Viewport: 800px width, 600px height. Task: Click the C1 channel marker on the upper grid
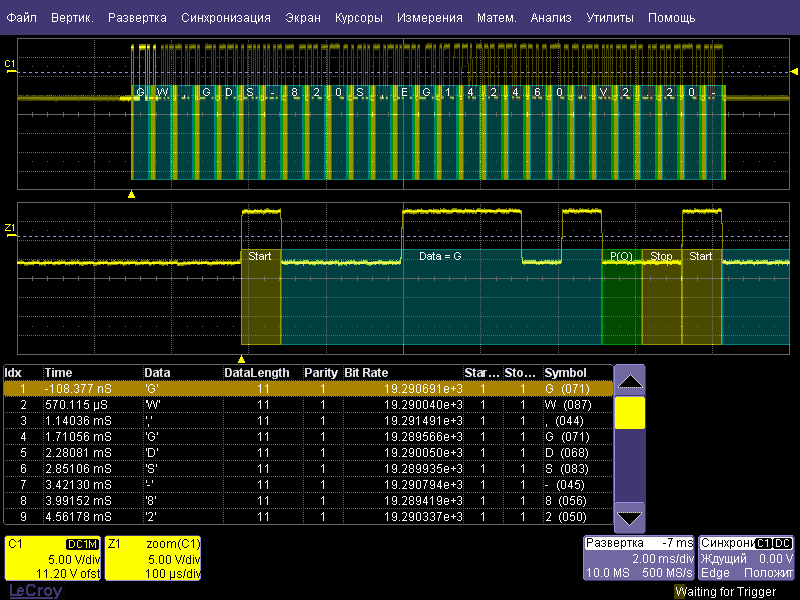pyautogui.click(x=11, y=65)
